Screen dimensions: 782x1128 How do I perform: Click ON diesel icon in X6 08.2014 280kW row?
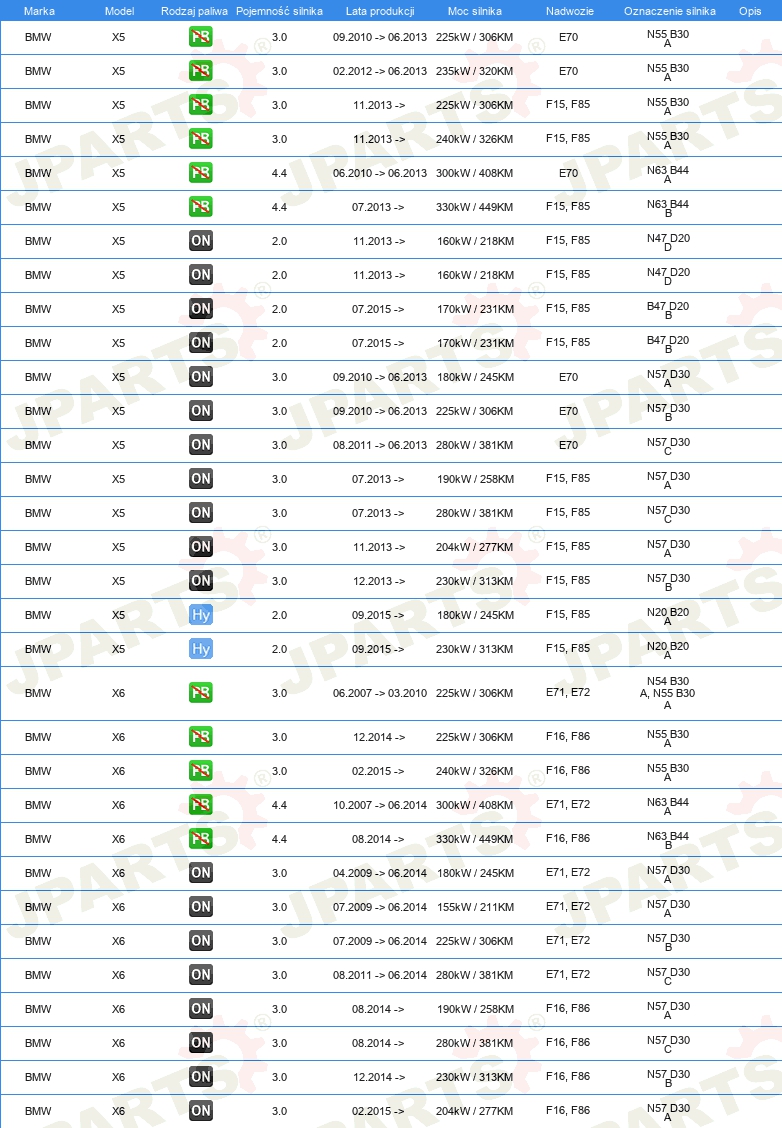click(201, 1042)
